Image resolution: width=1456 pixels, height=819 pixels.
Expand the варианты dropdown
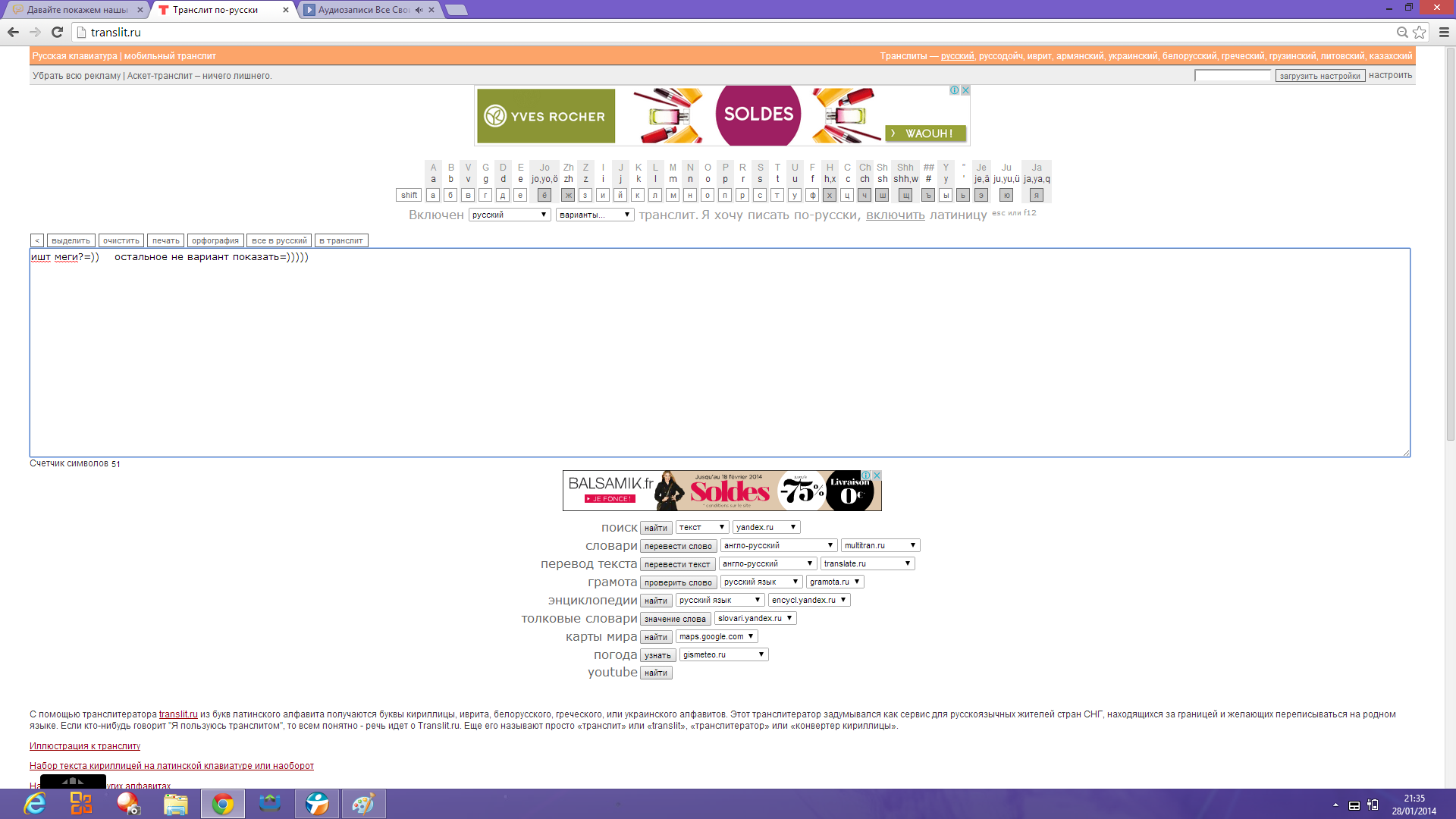pos(595,215)
